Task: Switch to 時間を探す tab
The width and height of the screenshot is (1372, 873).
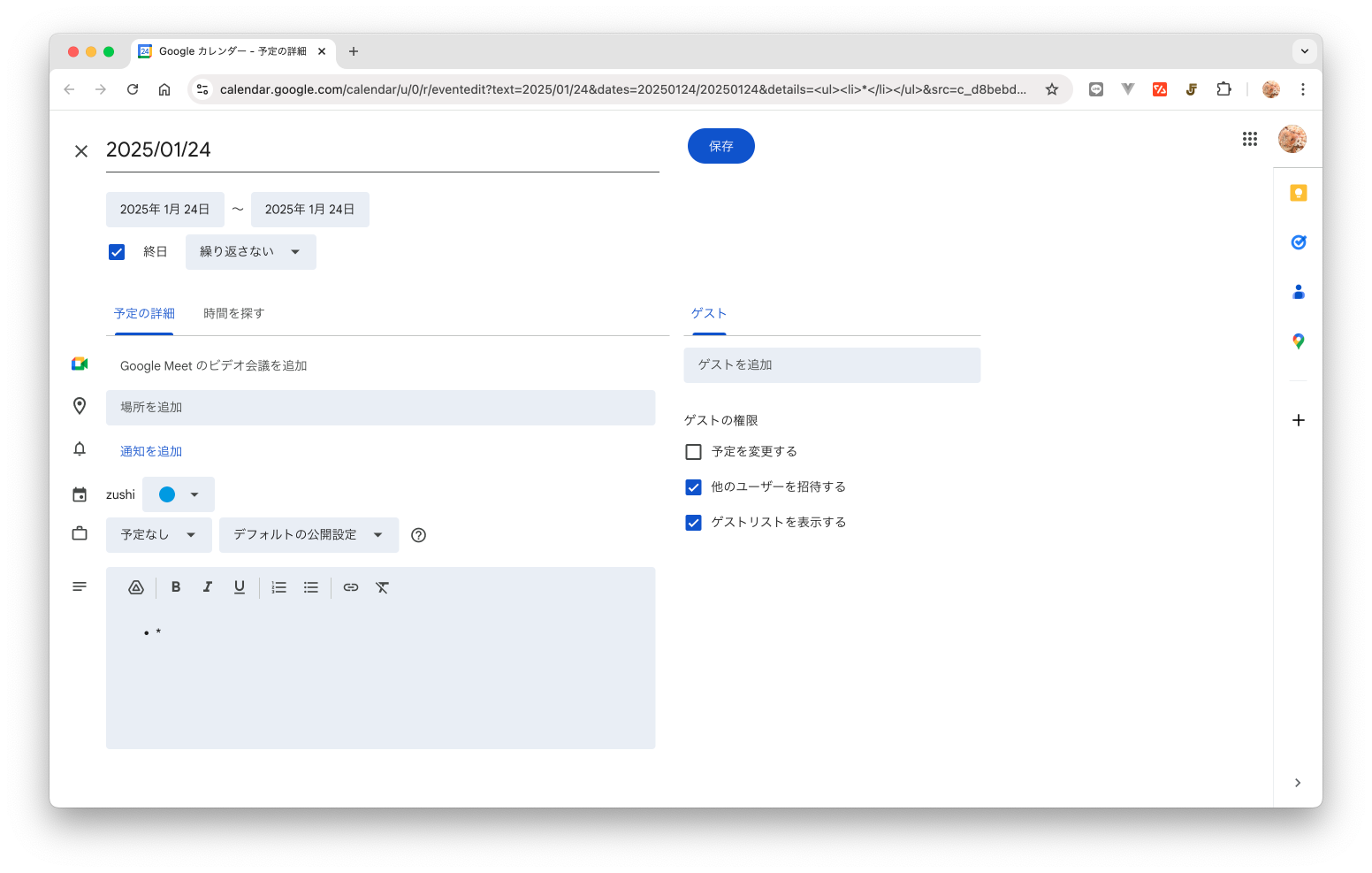Action: (x=234, y=313)
